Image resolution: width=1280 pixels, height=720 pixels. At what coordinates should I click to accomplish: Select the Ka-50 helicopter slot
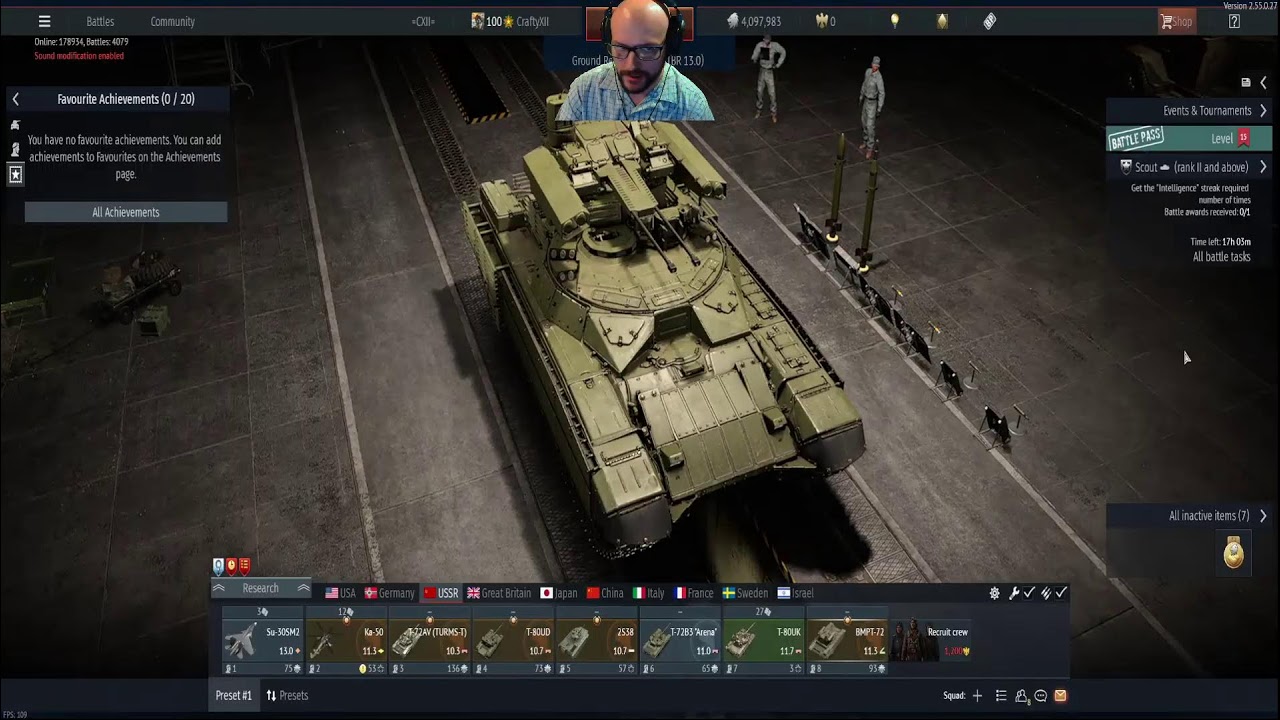click(x=346, y=641)
